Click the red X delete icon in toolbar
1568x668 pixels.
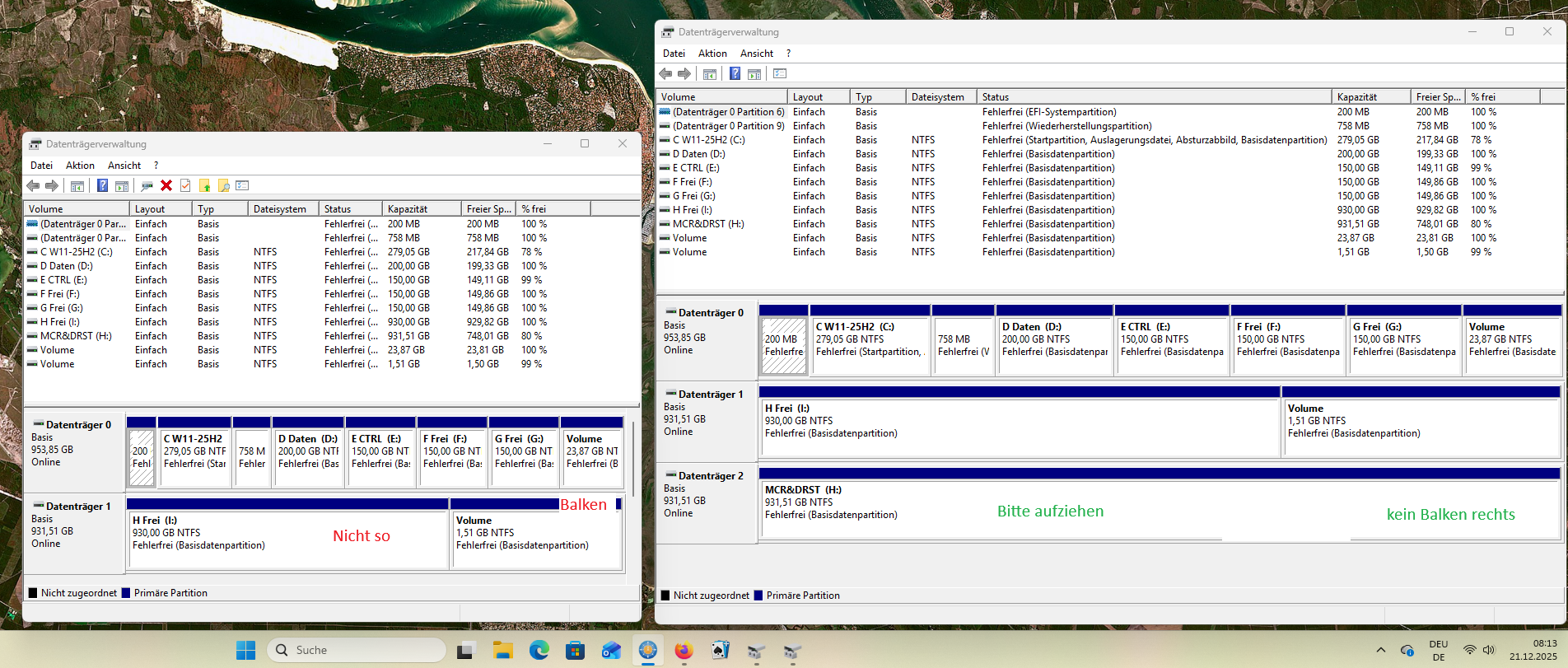tap(166, 185)
